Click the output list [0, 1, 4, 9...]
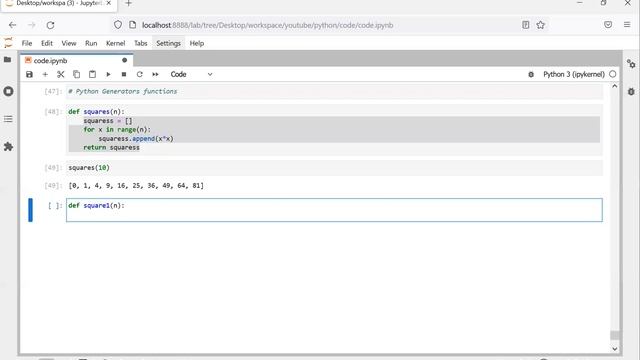The width and height of the screenshot is (640, 360). point(136,186)
